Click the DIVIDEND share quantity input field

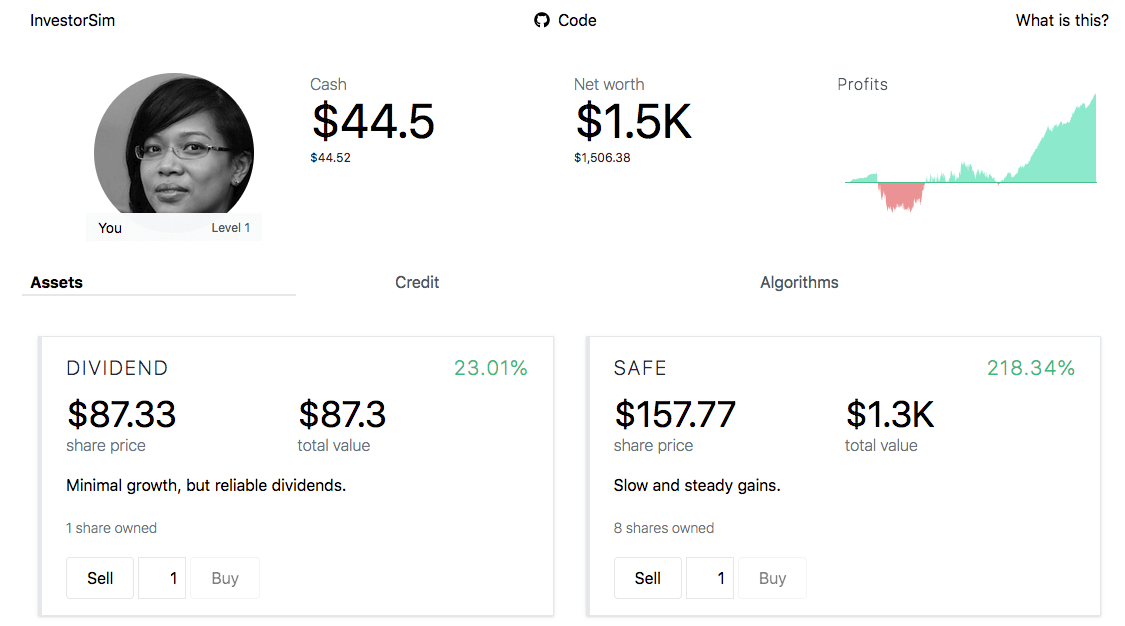coord(162,577)
